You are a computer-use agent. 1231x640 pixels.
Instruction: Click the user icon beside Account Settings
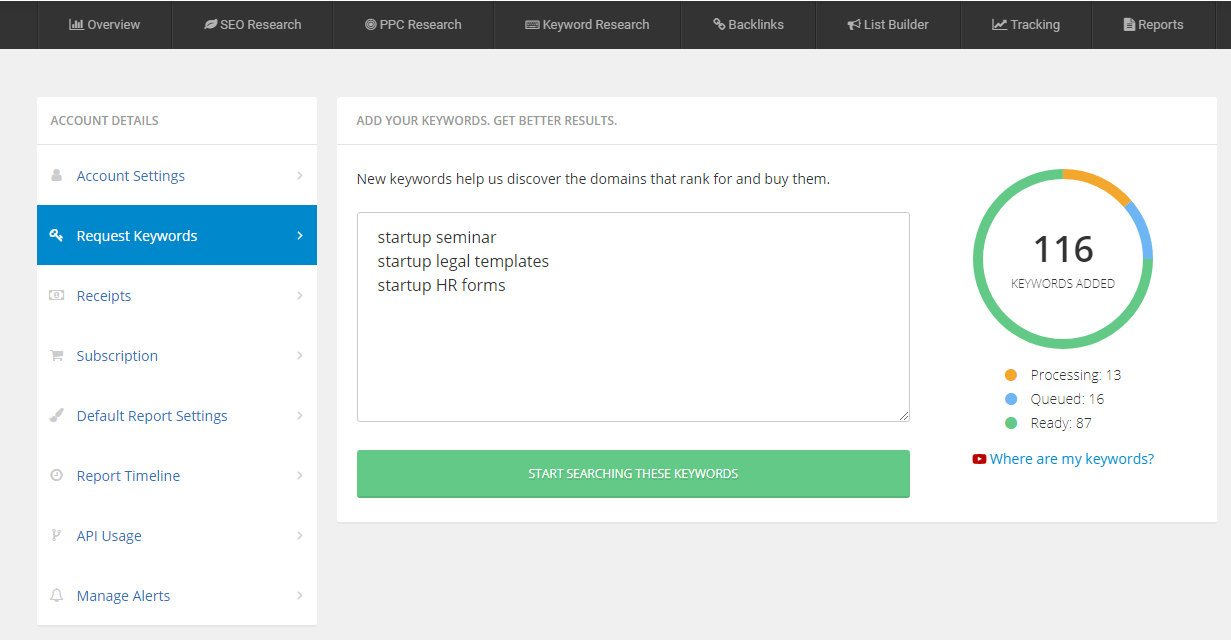pos(56,175)
